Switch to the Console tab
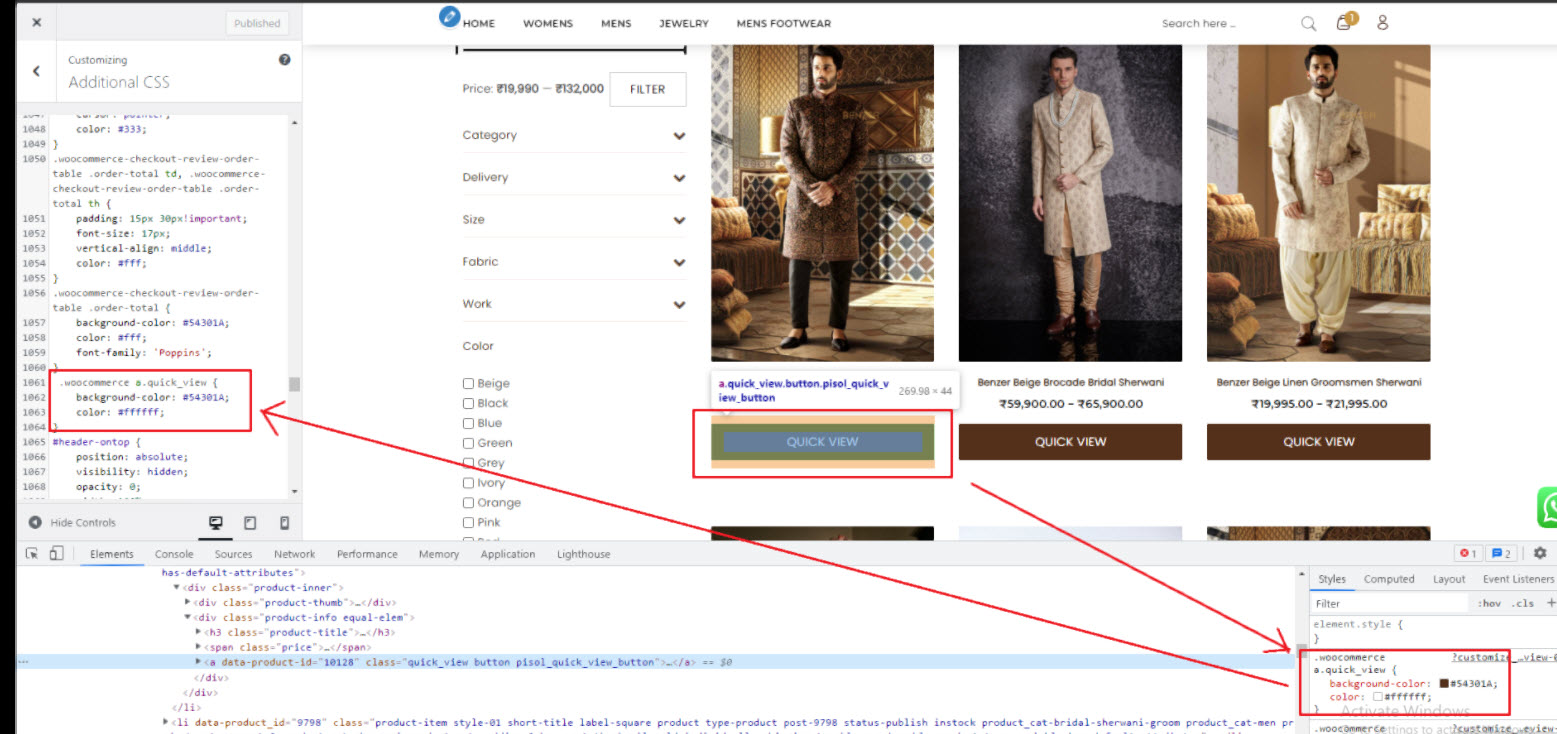Image resolution: width=1557 pixels, height=734 pixels. [x=174, y=554]
